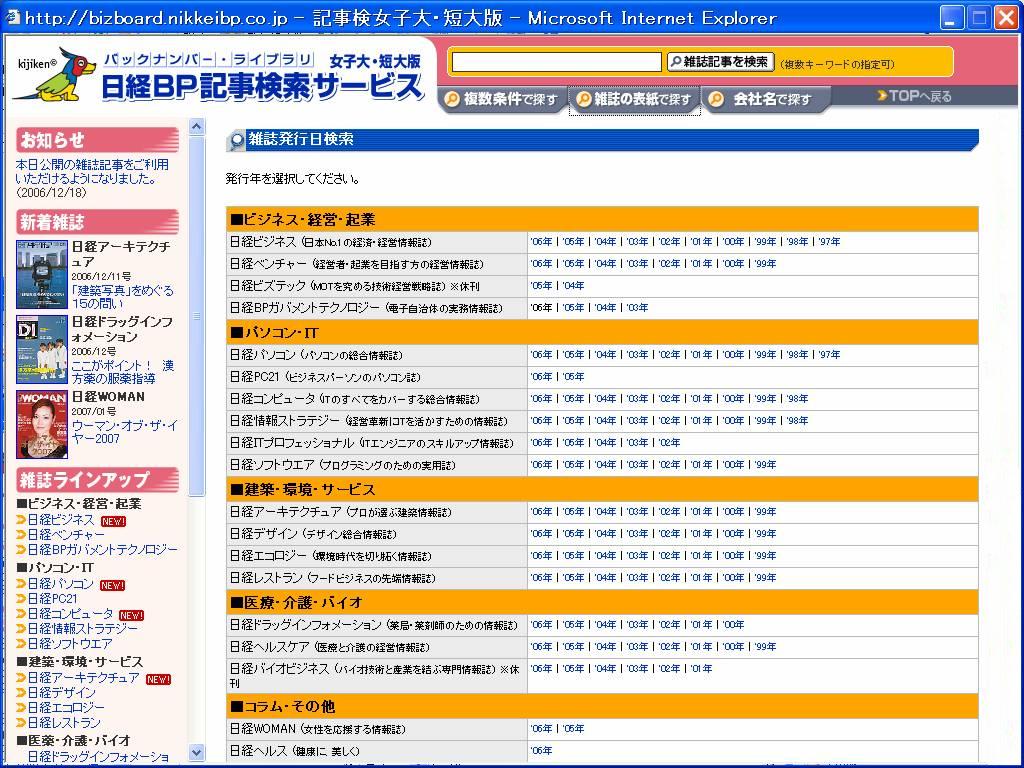Go back via the TOPへ戻る link
The image size is (1024, 768).
click(x=914, y=96)
